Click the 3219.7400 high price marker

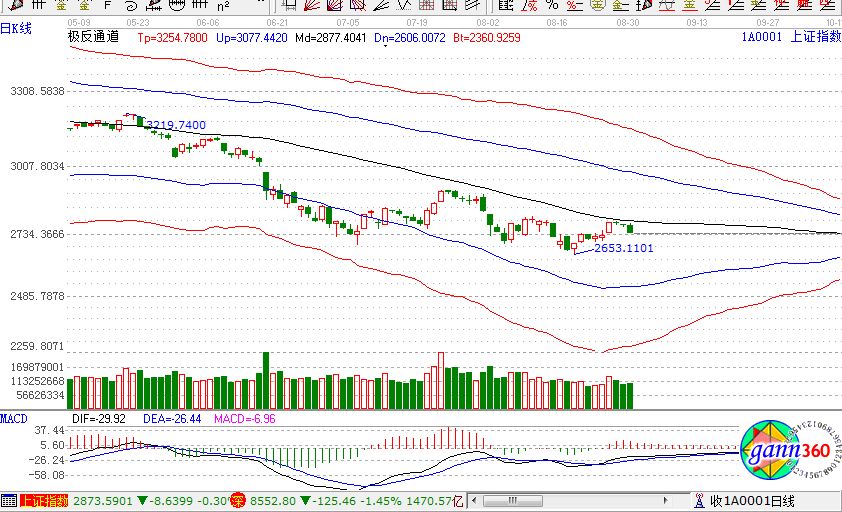(176, 125)
